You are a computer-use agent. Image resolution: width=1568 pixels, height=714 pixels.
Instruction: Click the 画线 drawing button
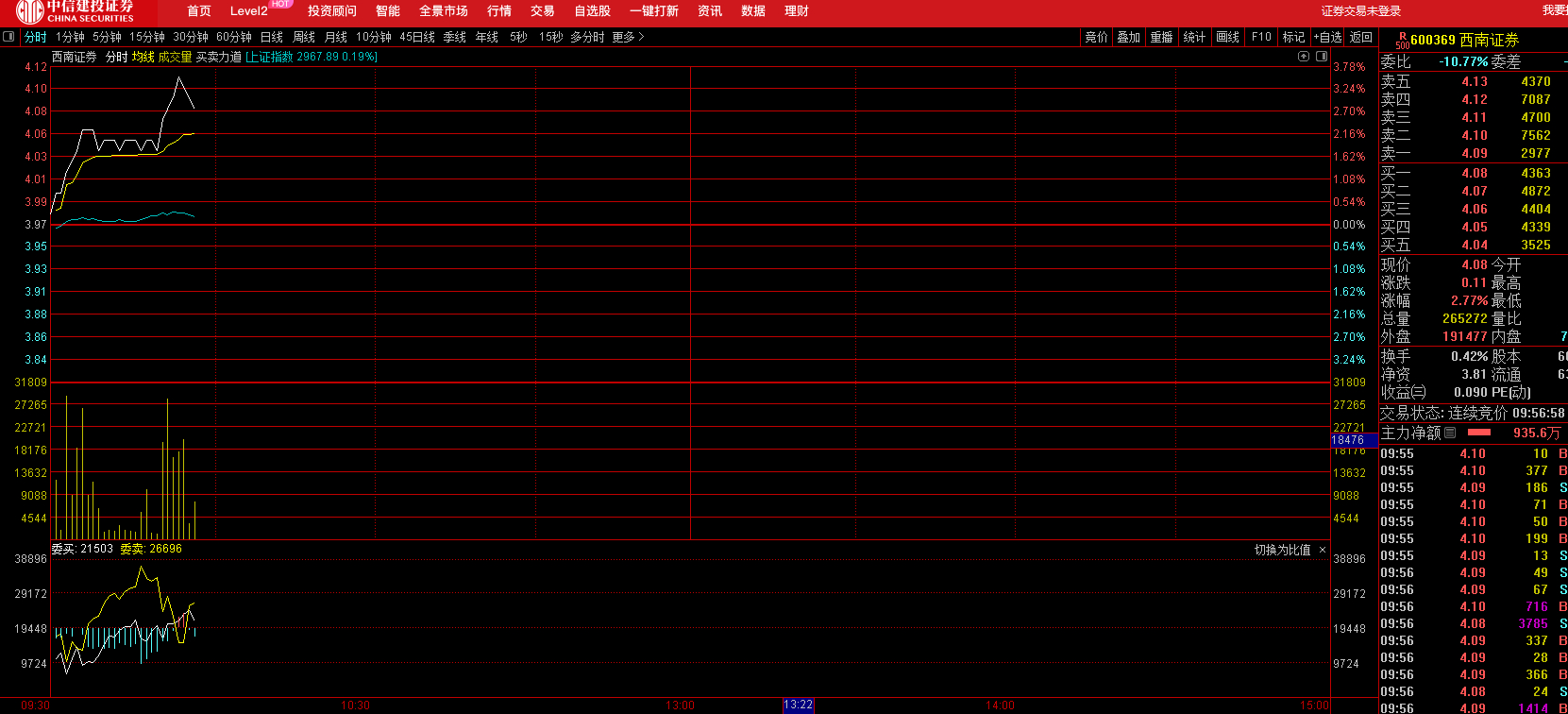pyautogui.click(x=1228, y=37)
